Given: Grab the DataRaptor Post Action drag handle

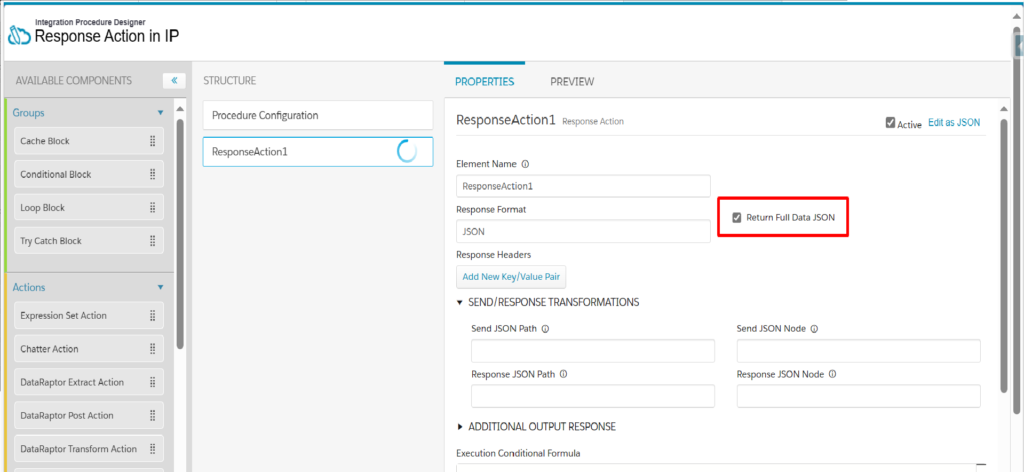Looking at the screenshot, I should 152,415.
